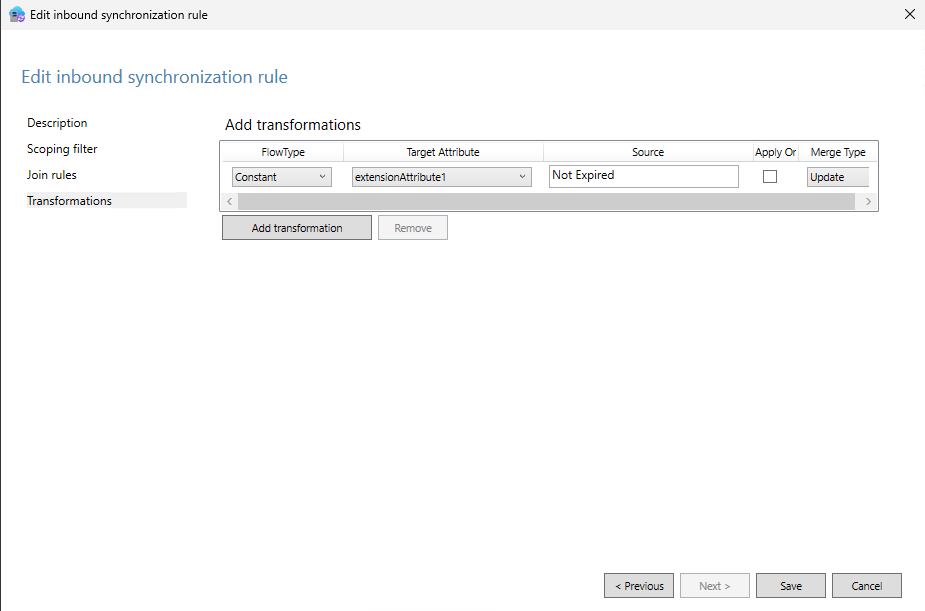Open the Merge Type dropdown showing Update
The width and height of the screenshot is (925, 611).
pyautogui.click(x=837, y=176)
